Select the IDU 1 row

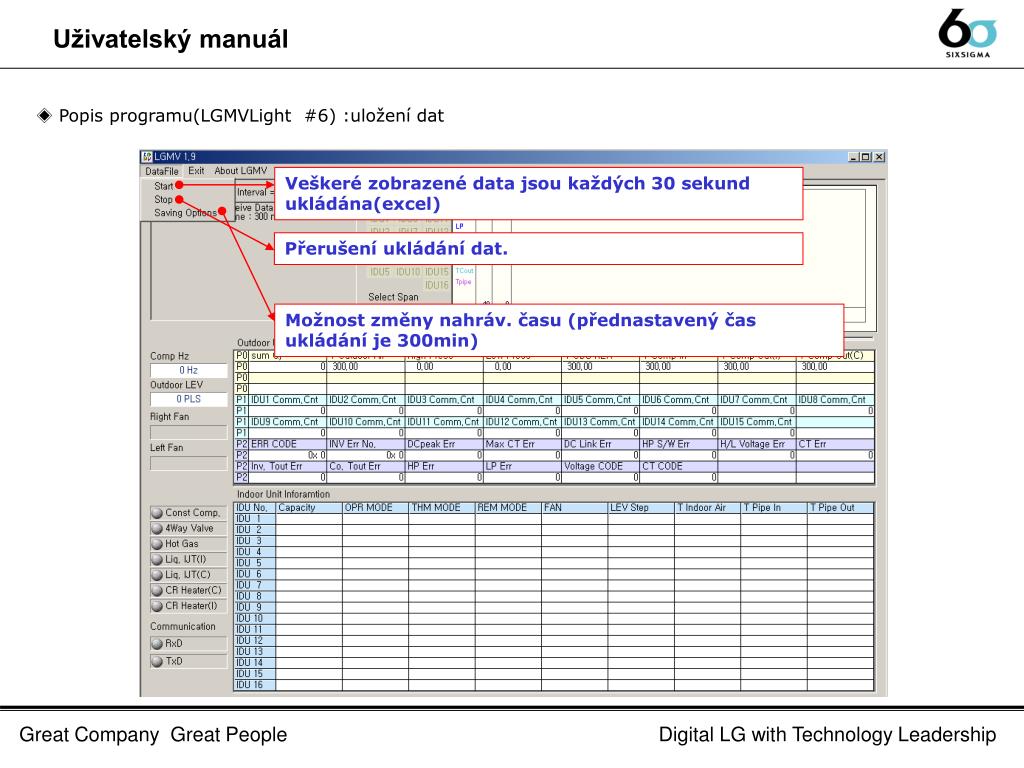point(554,519)
